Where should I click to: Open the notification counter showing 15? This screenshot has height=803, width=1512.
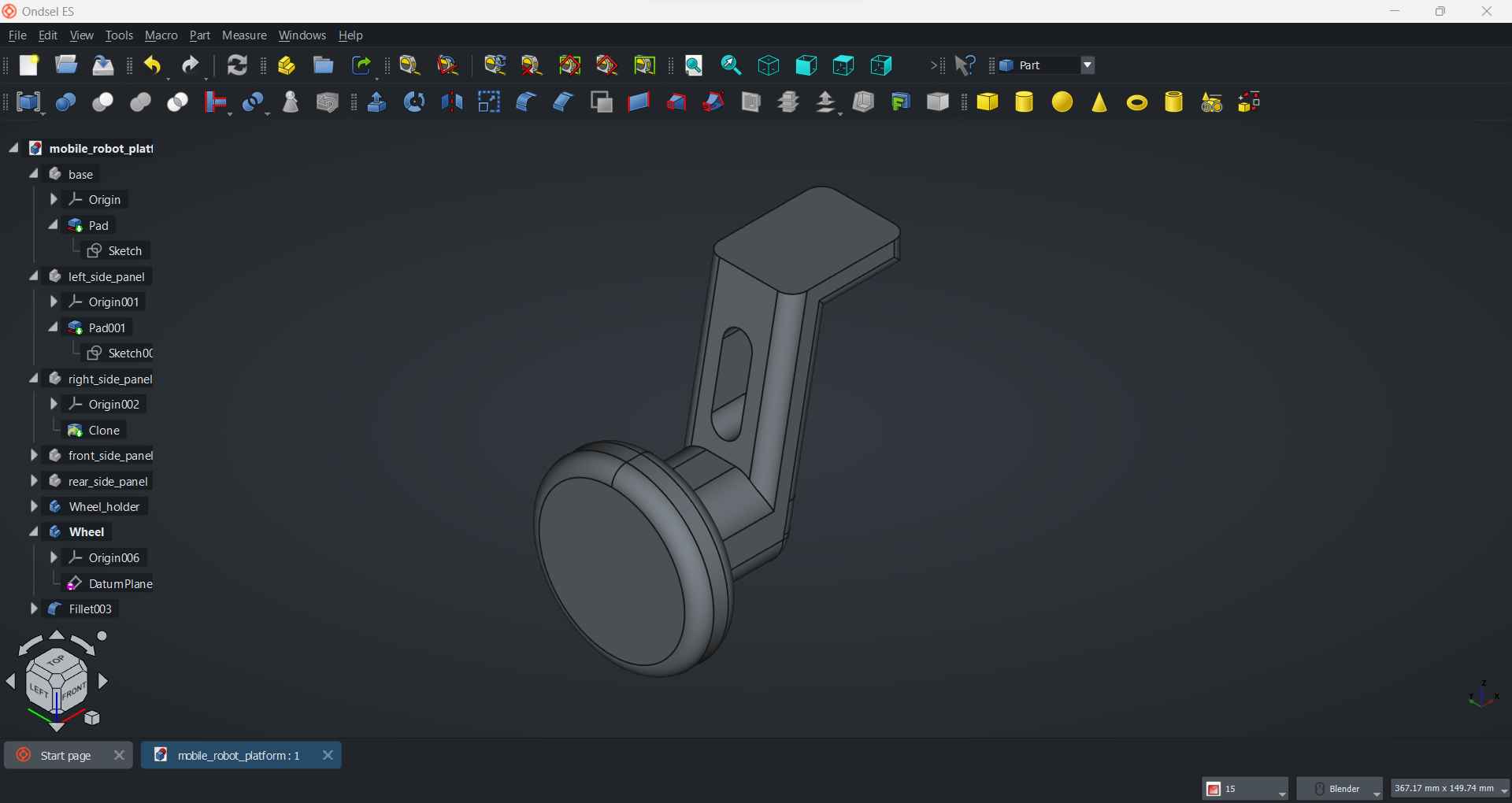[x=1245, y=789]
